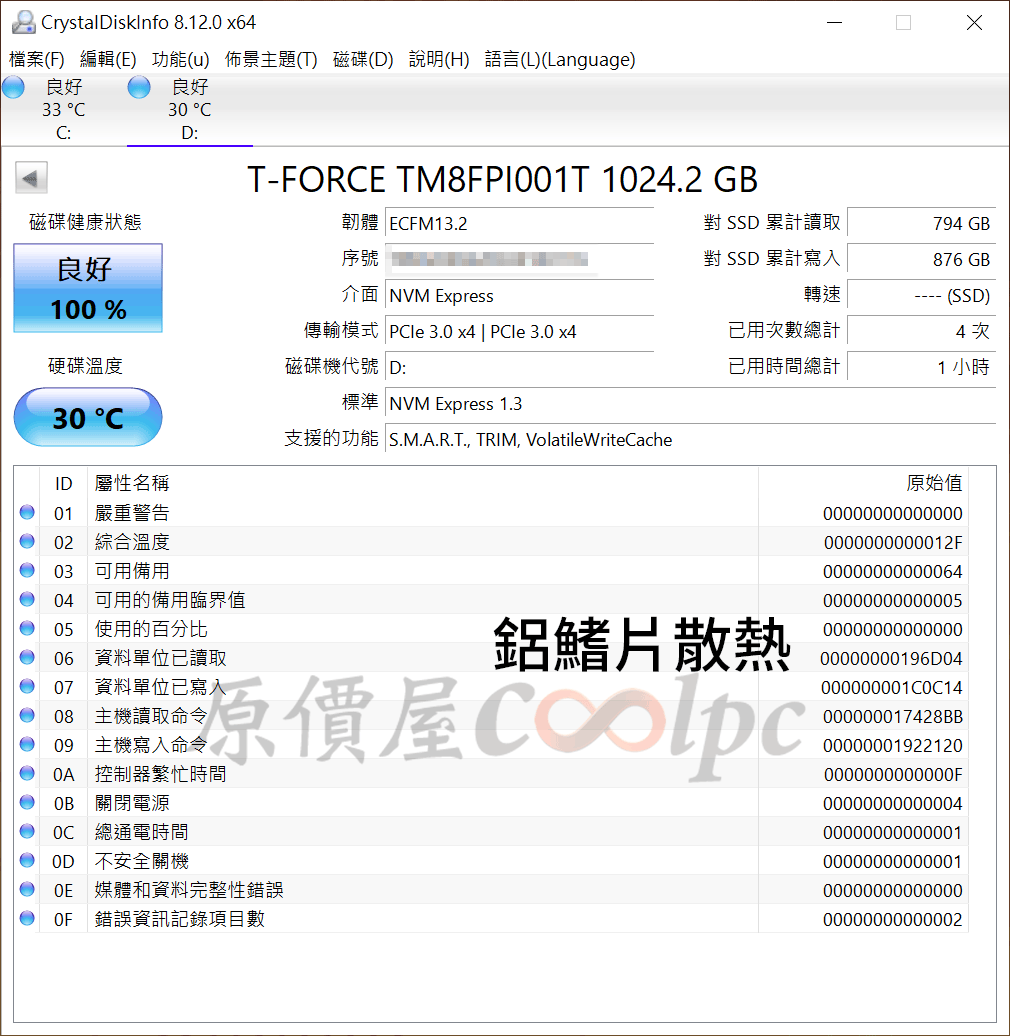Click the CrystalDiskInfo app icon in title bar
1010x1036 pixels.
[x=24, y=22]
